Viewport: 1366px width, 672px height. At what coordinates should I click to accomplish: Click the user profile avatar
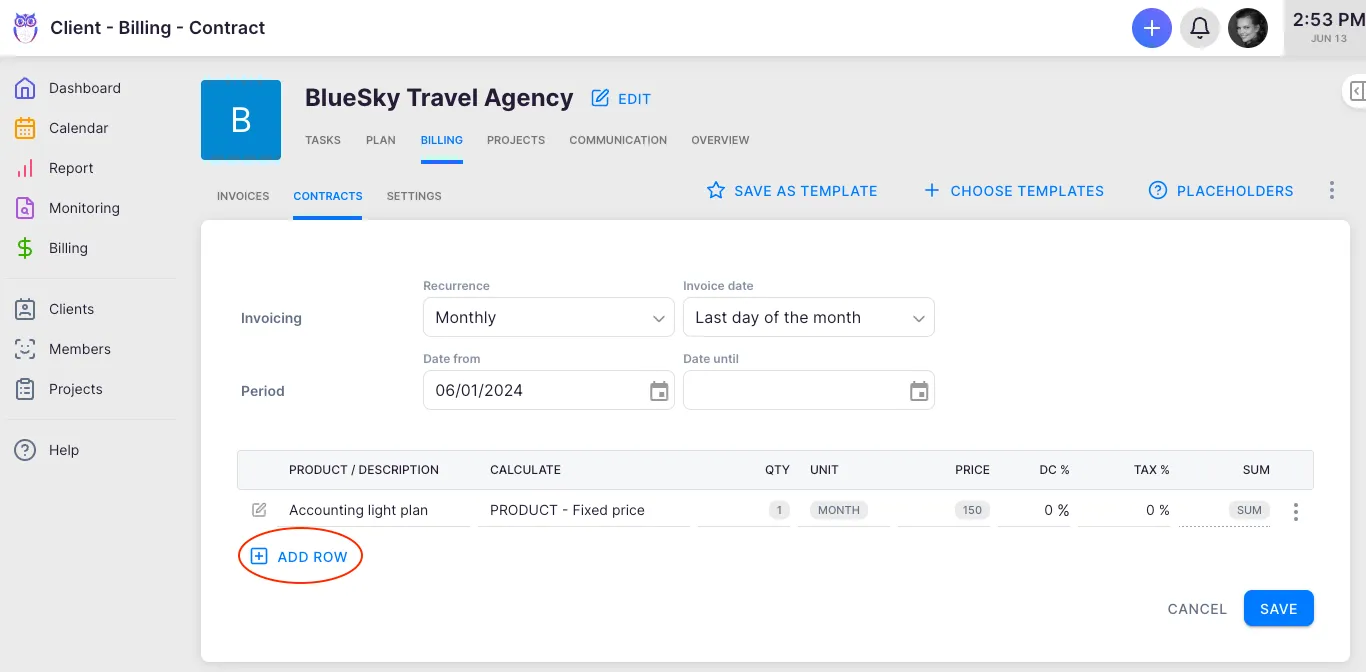click(x=1247, y=28)
